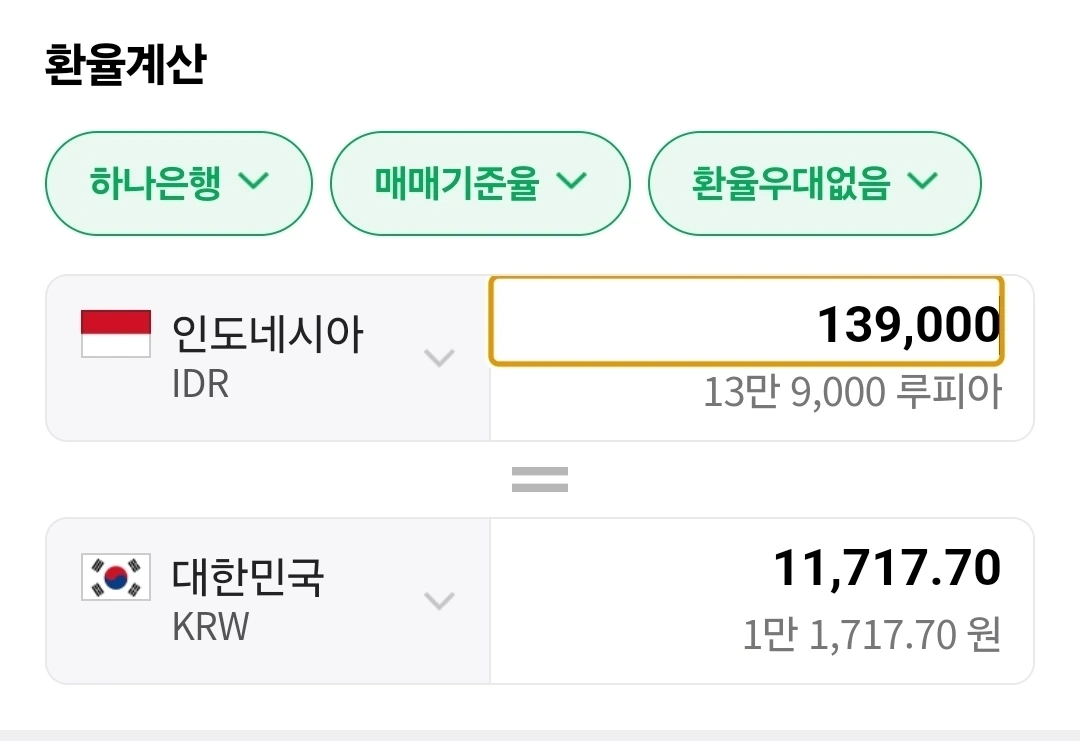
Task: Click the chevron next to 하나은행
Action: [x=253, y=180]
